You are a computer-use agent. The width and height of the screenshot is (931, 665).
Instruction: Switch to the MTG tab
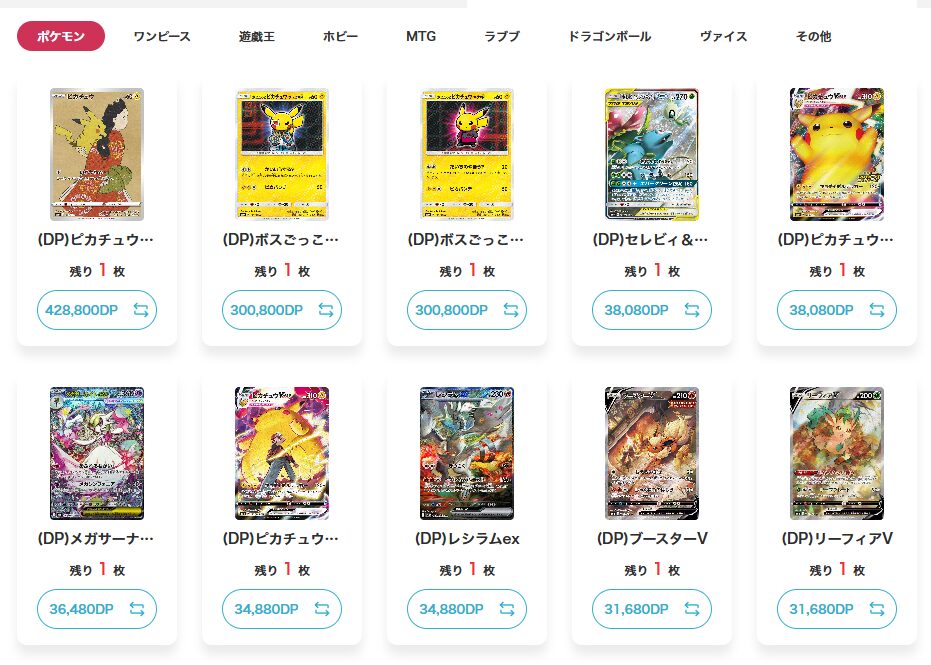click(x=421, y=36)
